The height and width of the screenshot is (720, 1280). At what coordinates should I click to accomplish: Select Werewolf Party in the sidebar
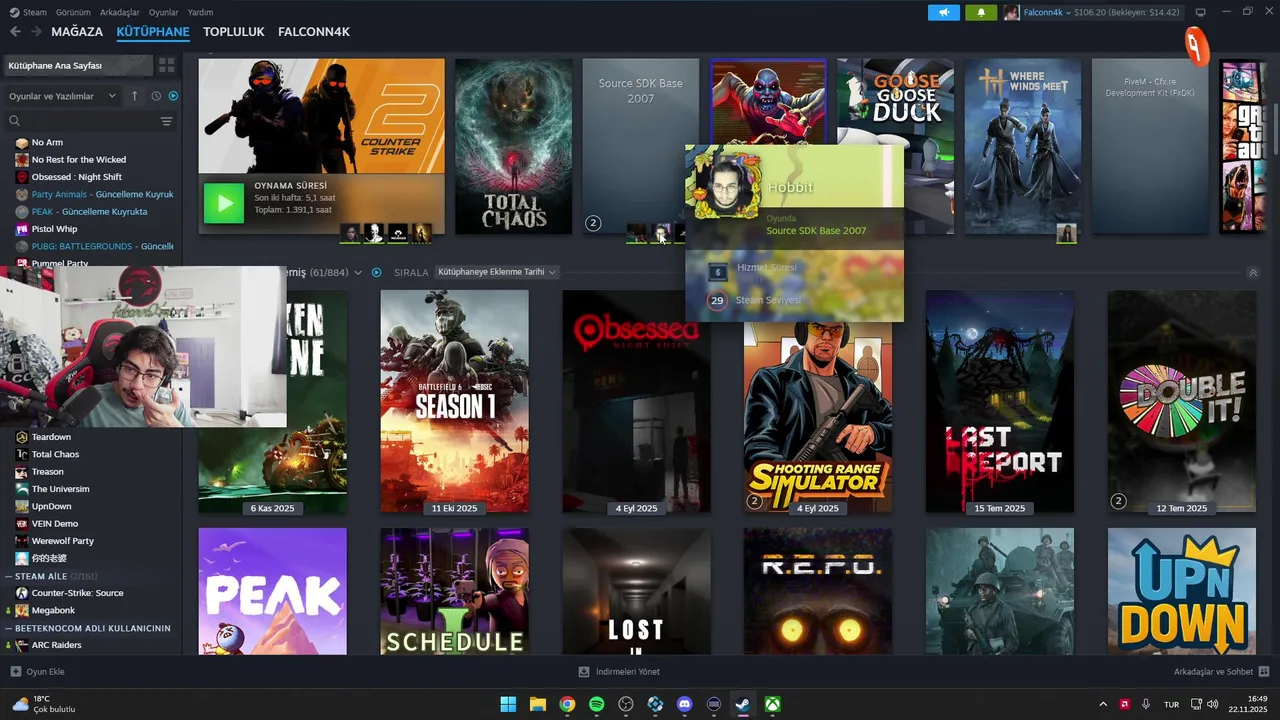(x=62, y=541)
